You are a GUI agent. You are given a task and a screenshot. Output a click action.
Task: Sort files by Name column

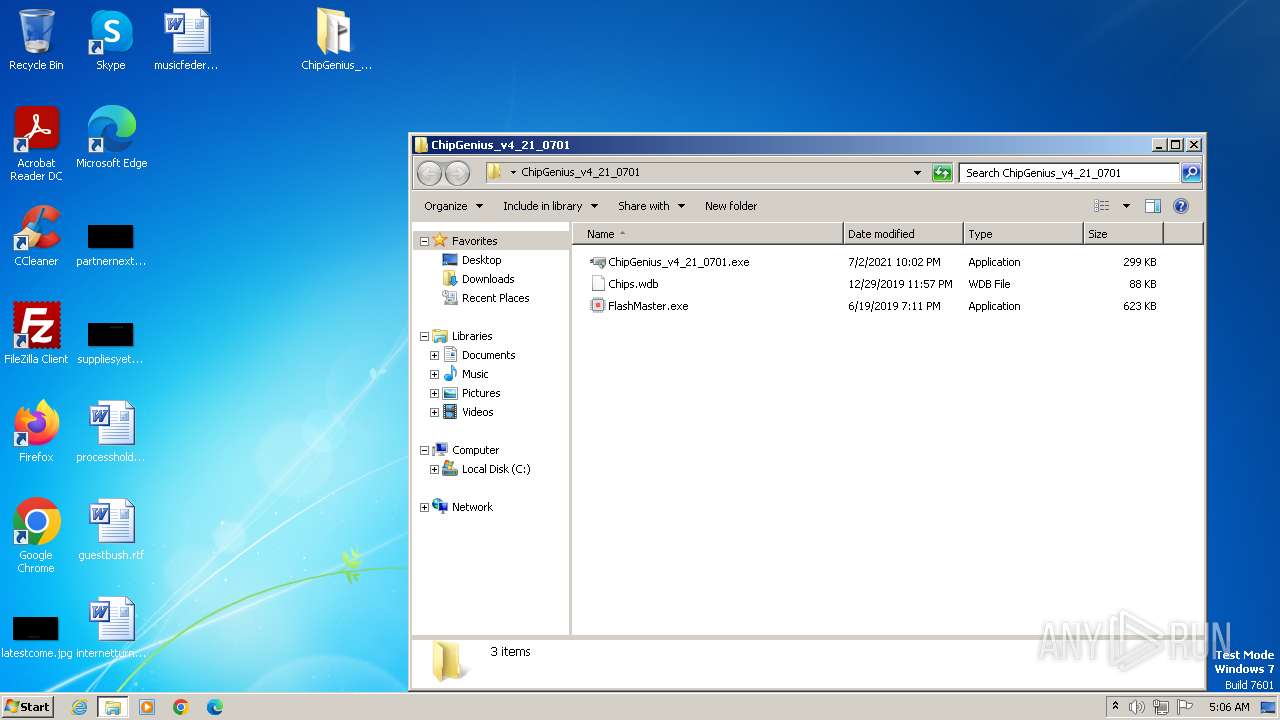pyautogui.click(x=707, y=234)
